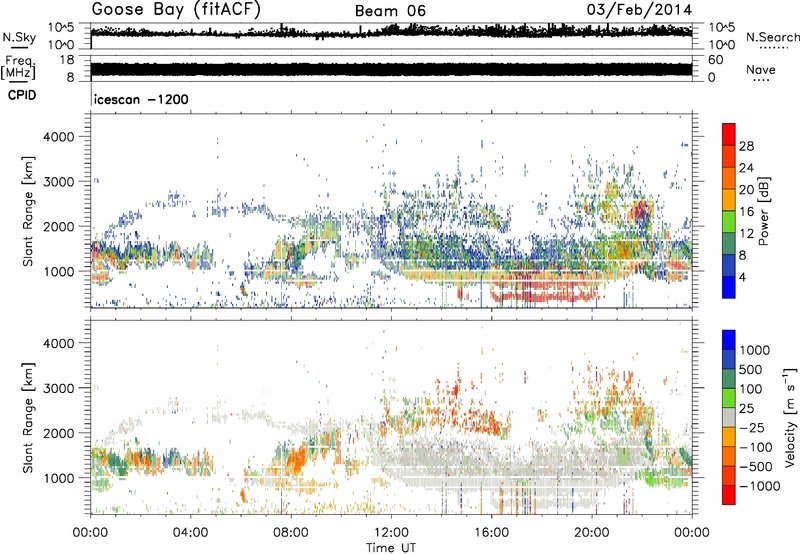
Task: Click the '04:00' time axis label
Action: [x=190, y=533]
